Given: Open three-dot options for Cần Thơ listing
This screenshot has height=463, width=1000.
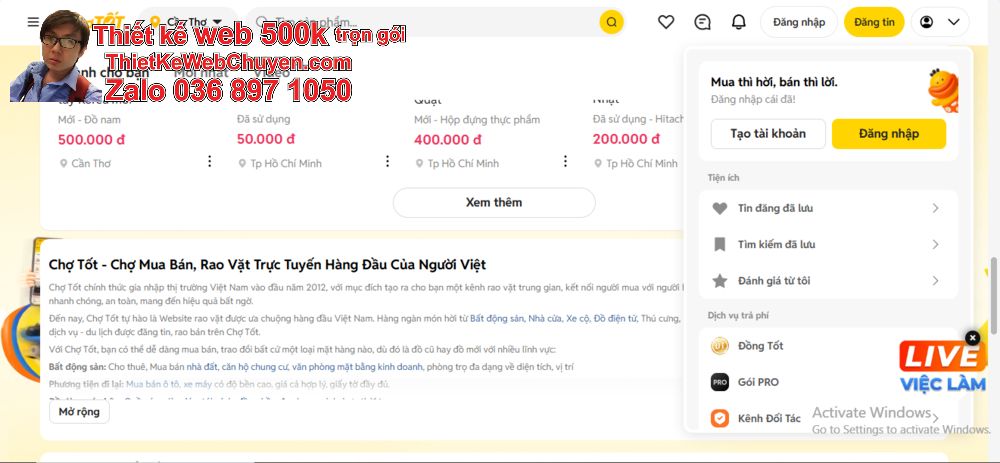Looking at the screenshot, I should click(210, 162).
